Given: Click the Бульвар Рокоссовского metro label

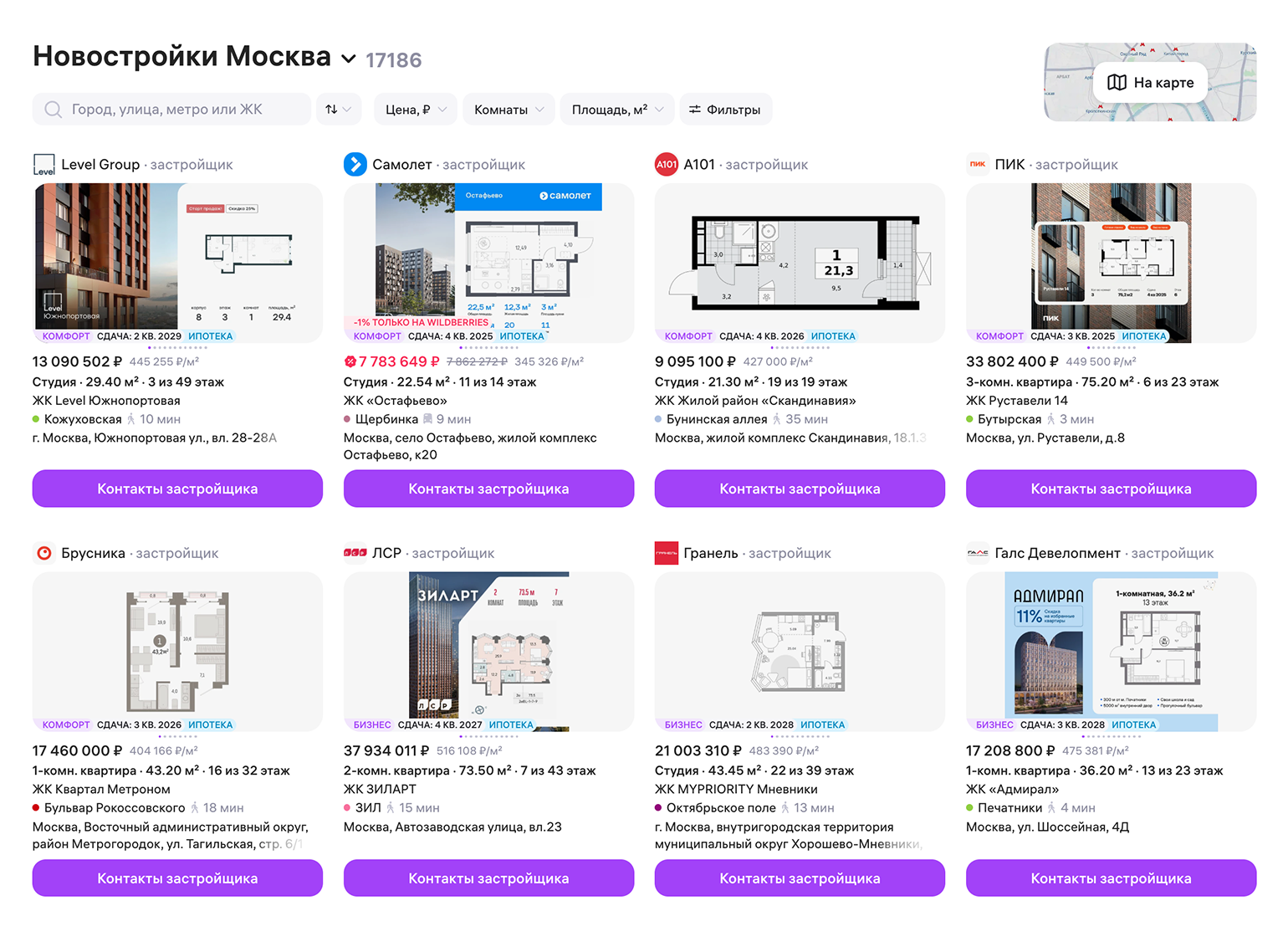Looking at the screenshot, I should pos(115,807).
